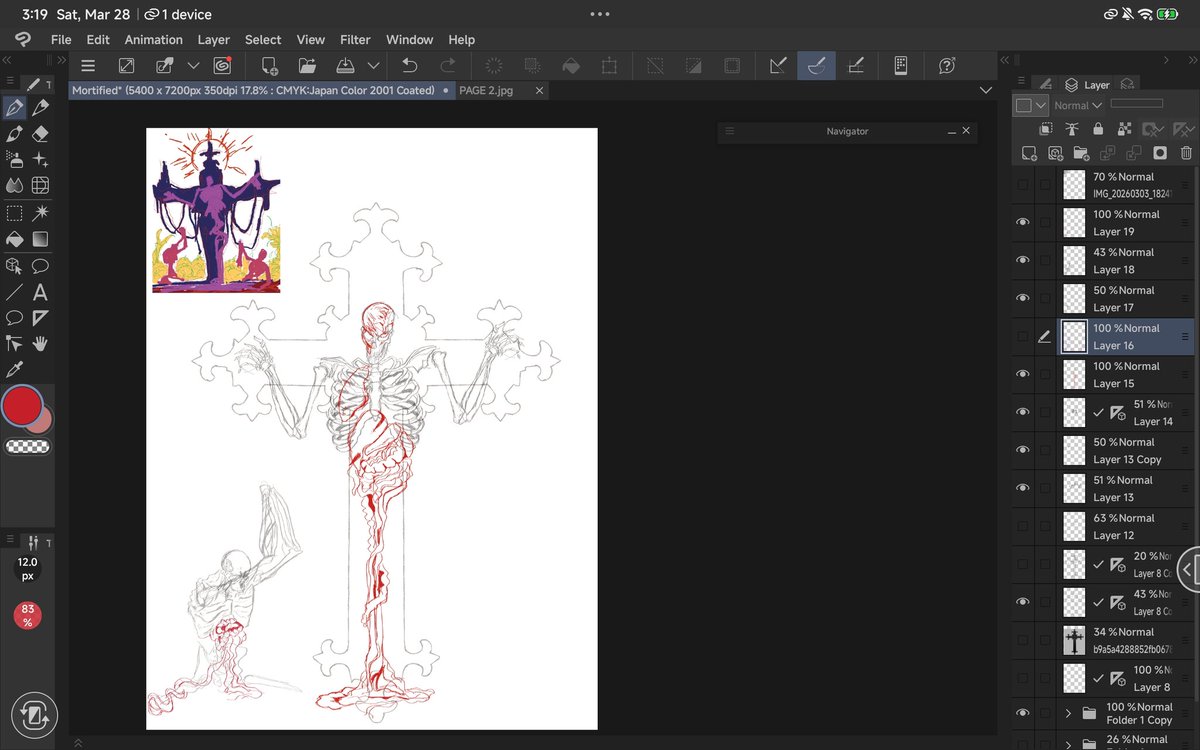Open the Animation menu

click(153, 40)
